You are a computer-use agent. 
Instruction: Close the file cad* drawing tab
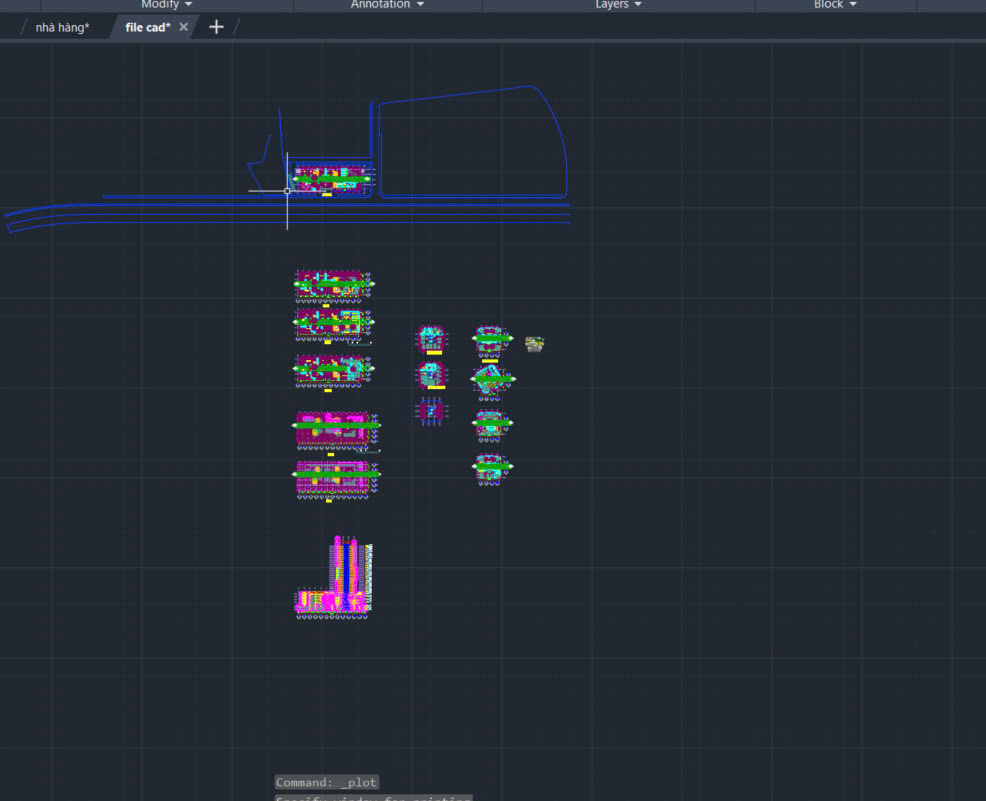coord(184,27)
